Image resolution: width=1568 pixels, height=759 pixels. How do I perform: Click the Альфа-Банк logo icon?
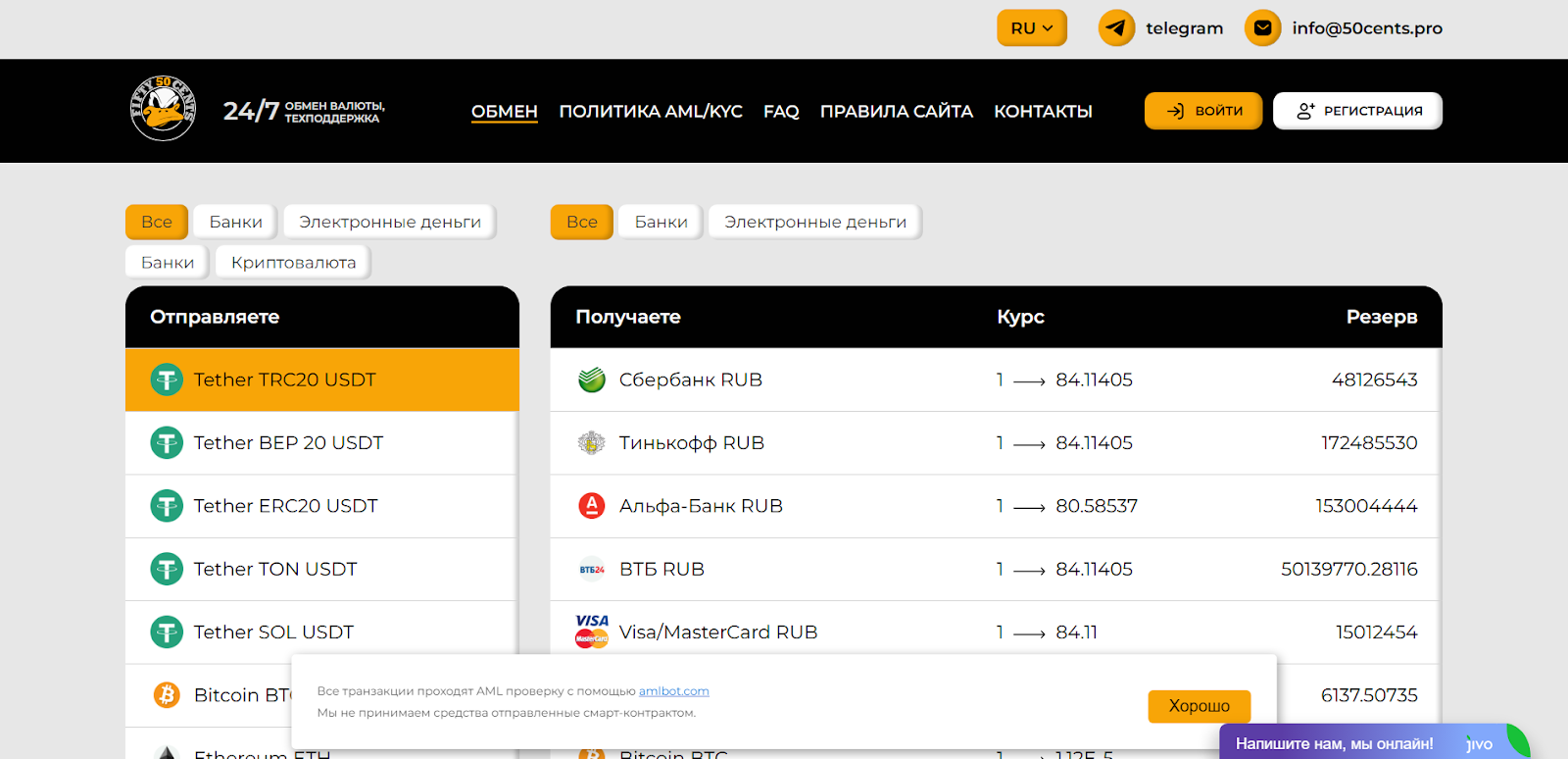(x=592, y=506)
